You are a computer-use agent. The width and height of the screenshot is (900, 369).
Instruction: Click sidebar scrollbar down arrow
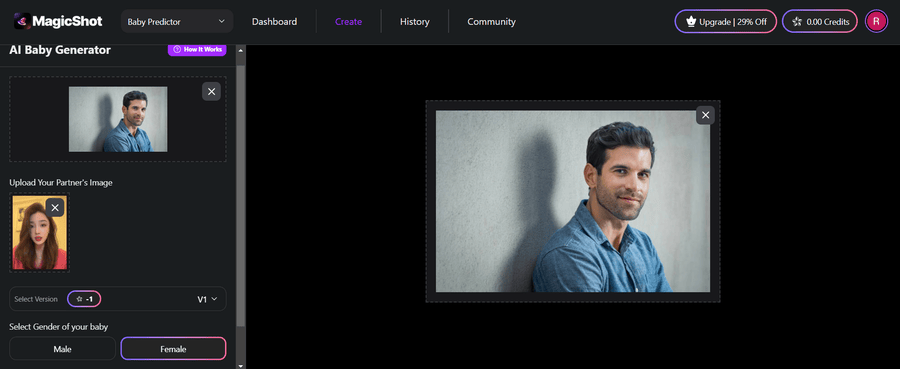240,365
